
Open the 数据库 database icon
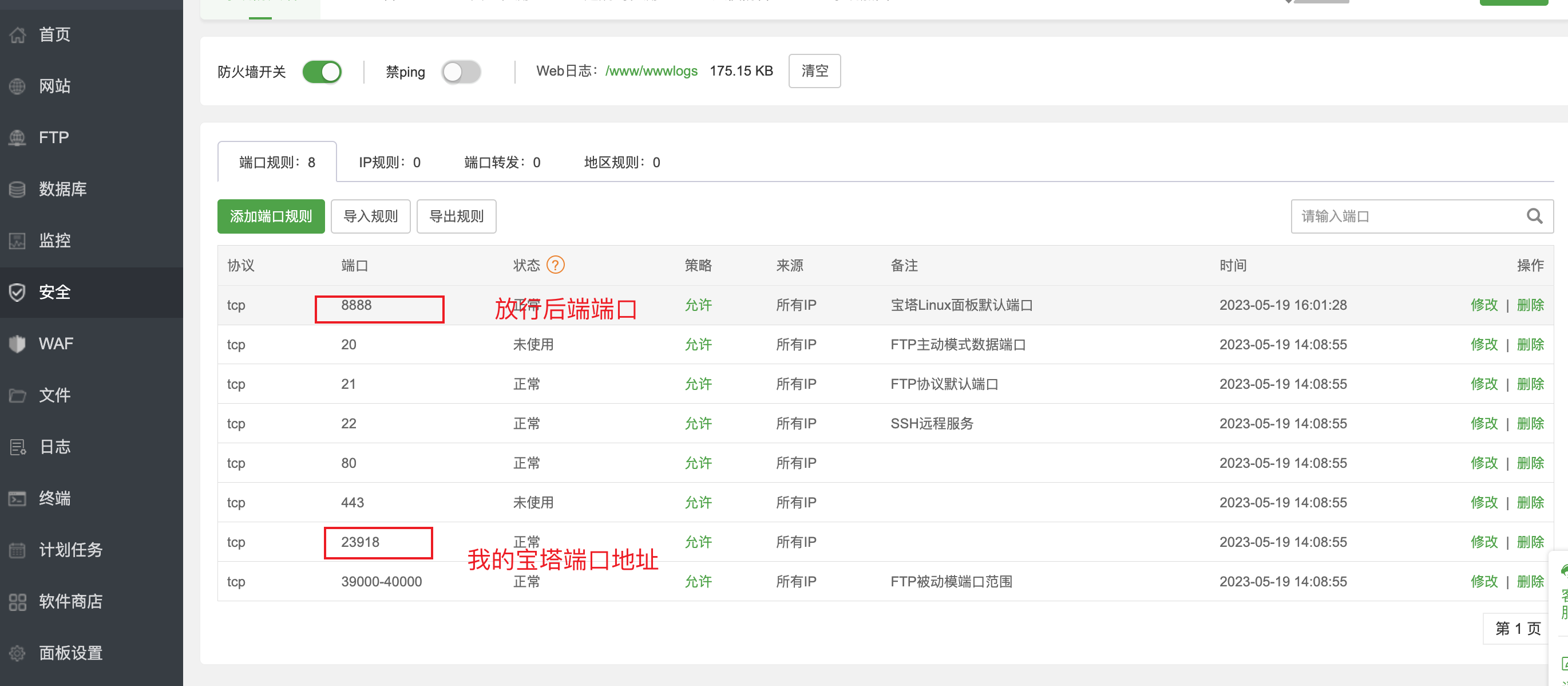pyautogui.click(x=18, y=189)
